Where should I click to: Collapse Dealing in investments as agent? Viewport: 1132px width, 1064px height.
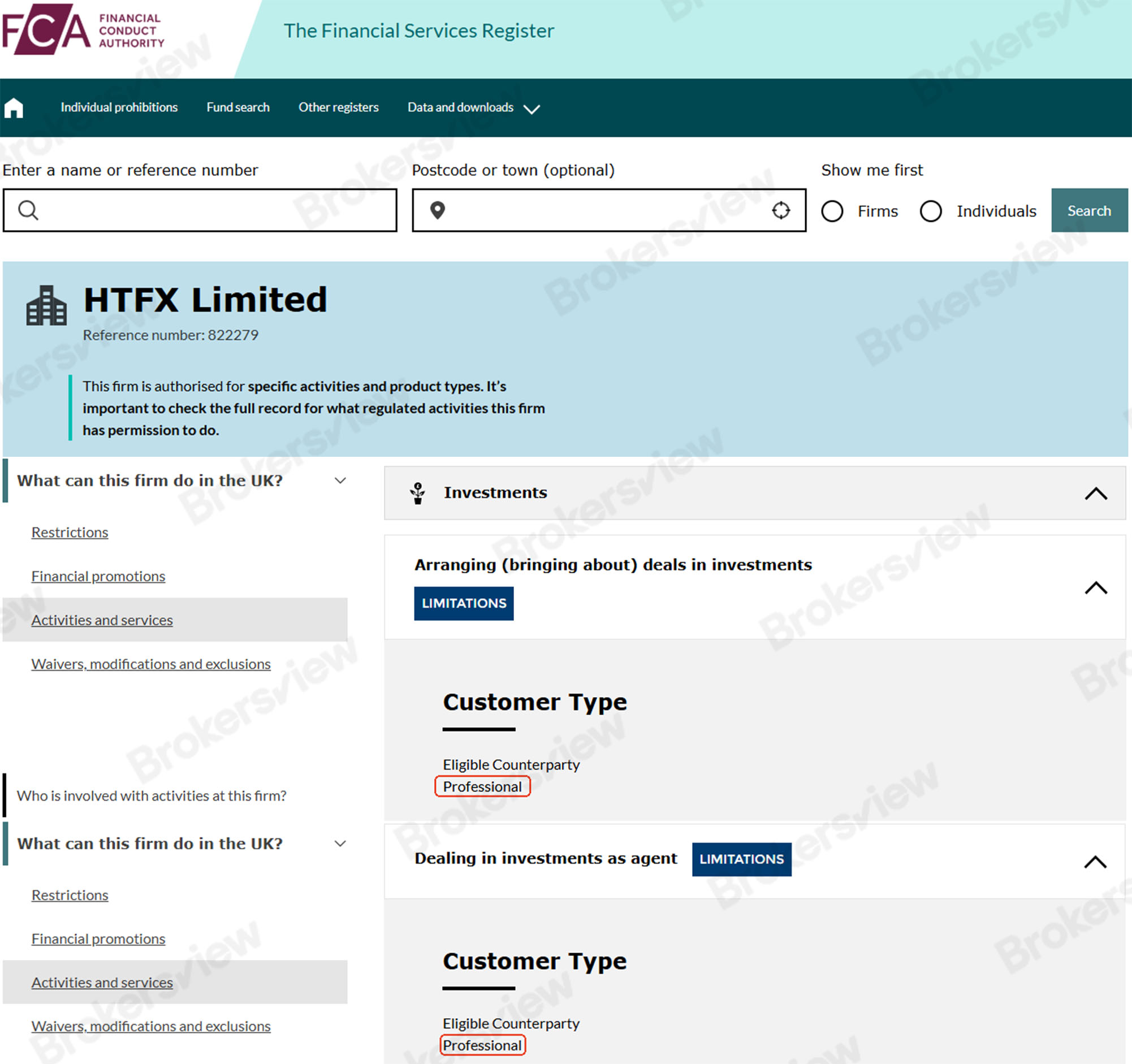pyautogui.click(x=1095, y=862)
